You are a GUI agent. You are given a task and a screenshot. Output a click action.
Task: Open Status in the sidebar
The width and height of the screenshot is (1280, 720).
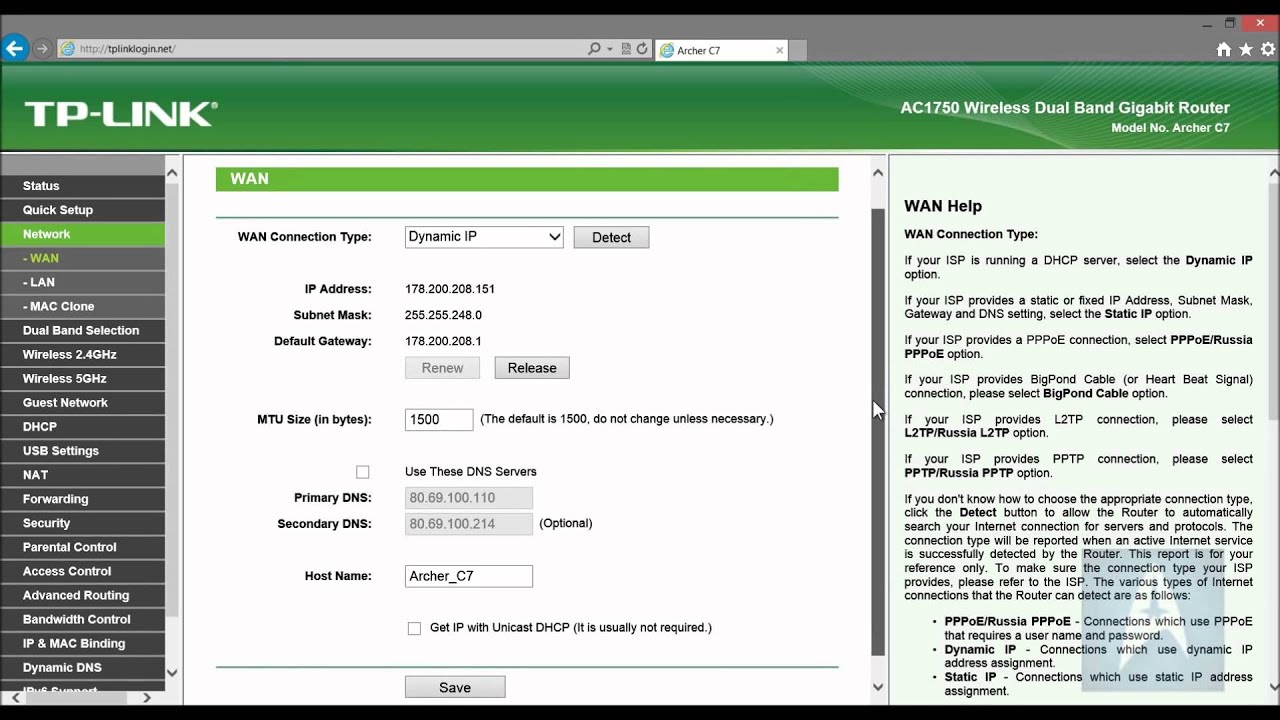pos(82,186)
